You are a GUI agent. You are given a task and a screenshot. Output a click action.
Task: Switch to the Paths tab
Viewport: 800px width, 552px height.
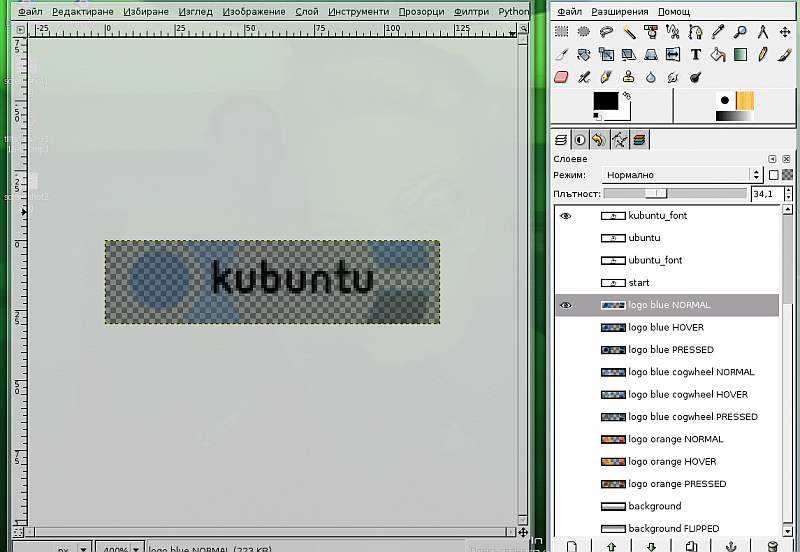click(619, 140)
